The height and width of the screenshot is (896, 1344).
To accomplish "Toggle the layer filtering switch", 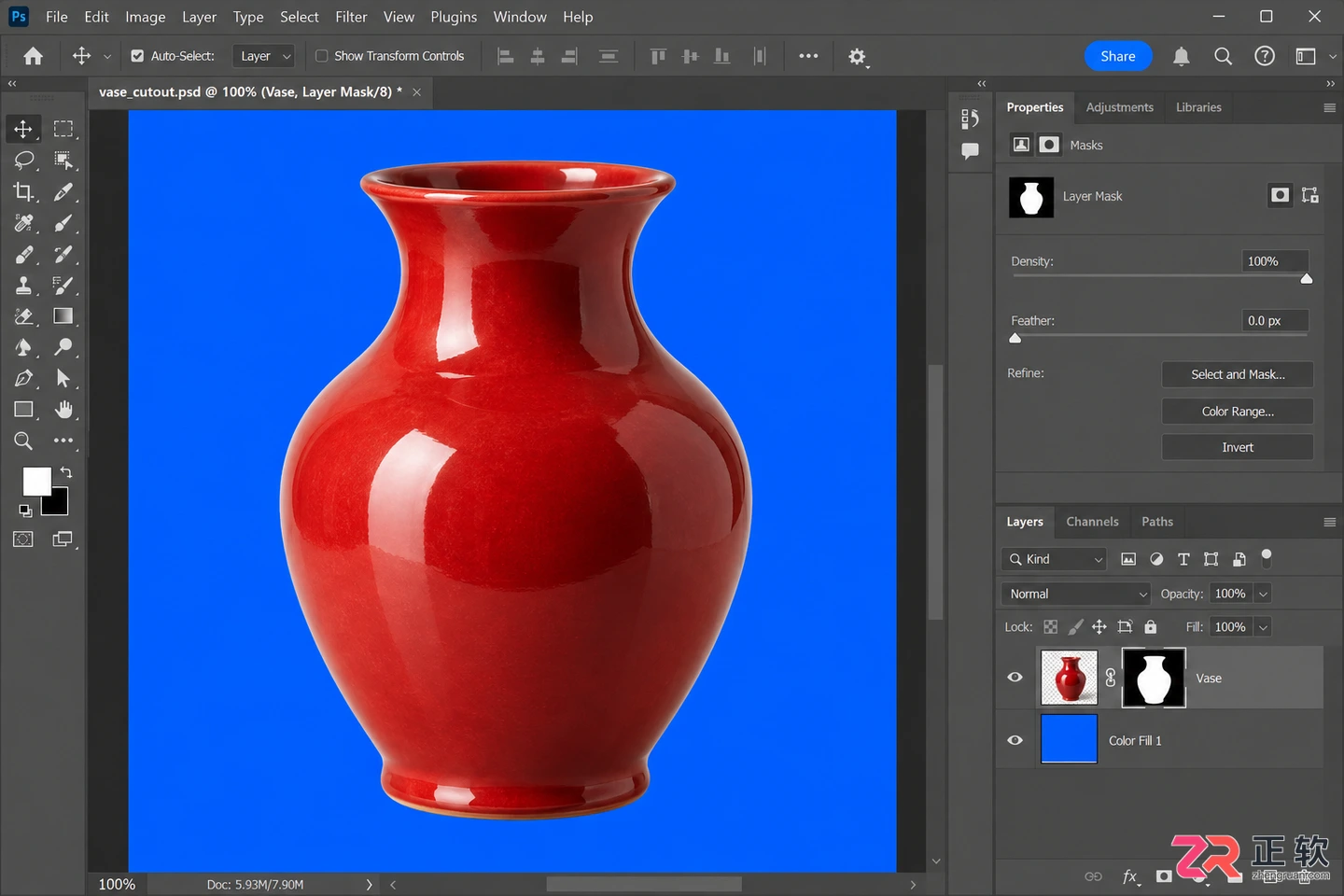I will tap(1267, 558).
